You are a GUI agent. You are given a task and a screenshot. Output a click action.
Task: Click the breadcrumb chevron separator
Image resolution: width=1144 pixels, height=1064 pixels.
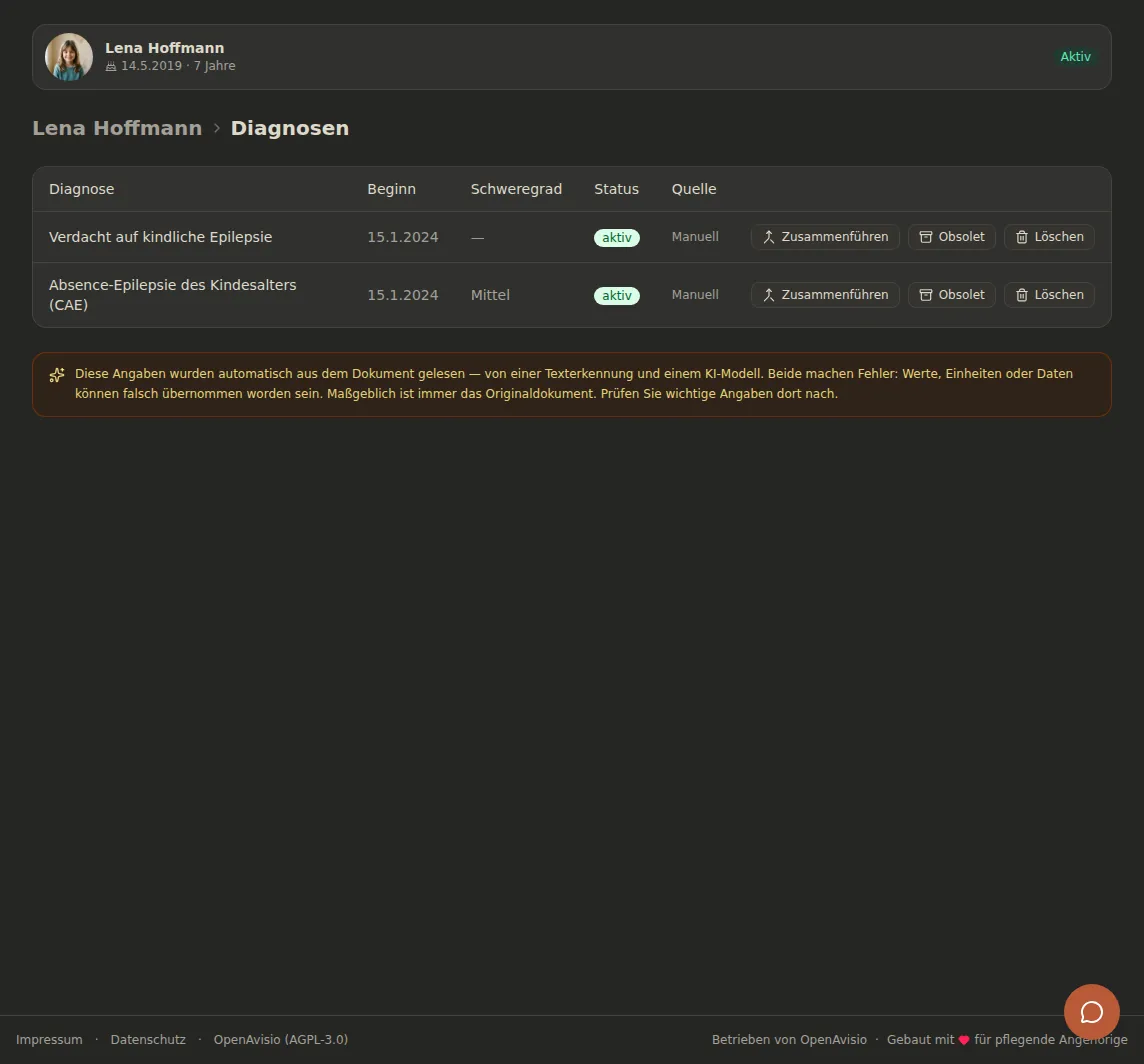tap(217, 128)
